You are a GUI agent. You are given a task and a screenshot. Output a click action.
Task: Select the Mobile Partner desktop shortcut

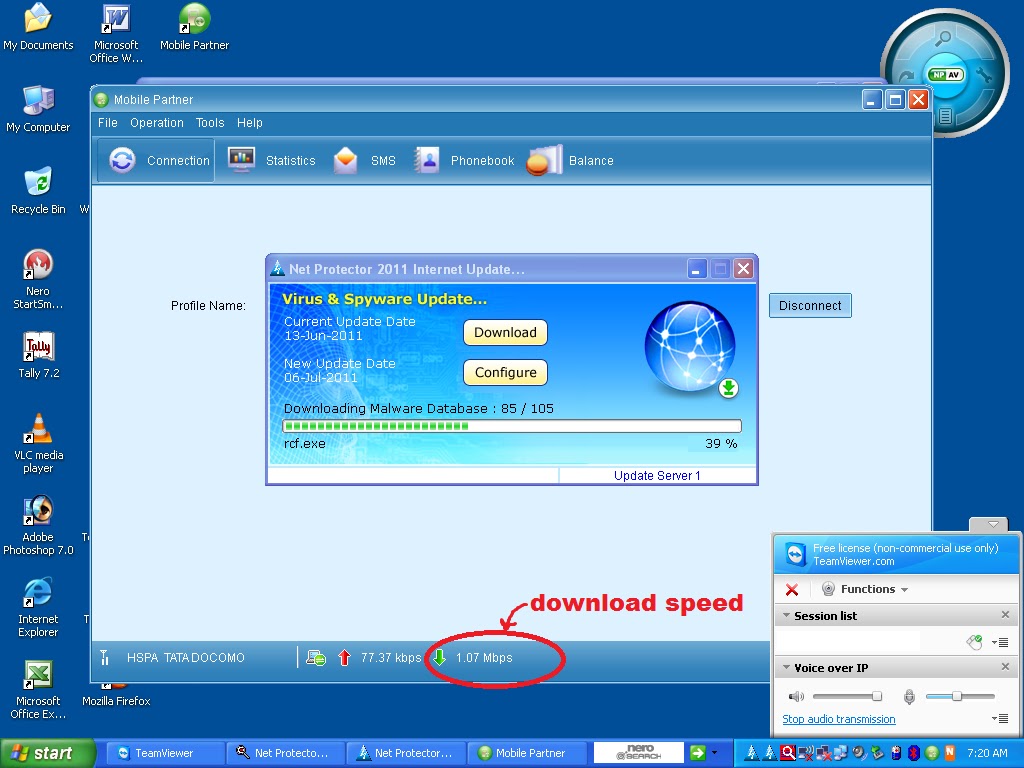pos(194,27)
